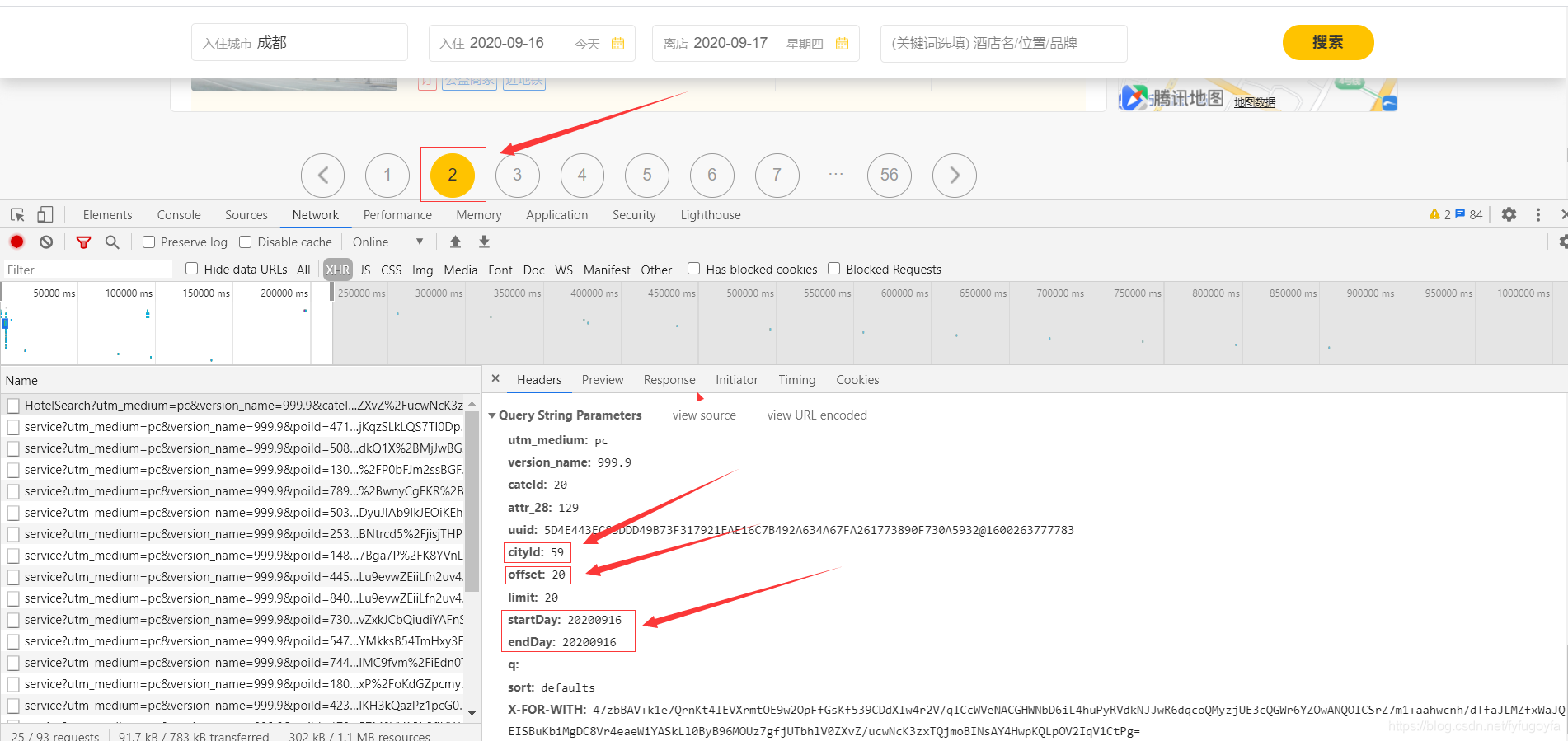Open the Console tab
This screenshot has width=1568, height=741.
point(179,215)
